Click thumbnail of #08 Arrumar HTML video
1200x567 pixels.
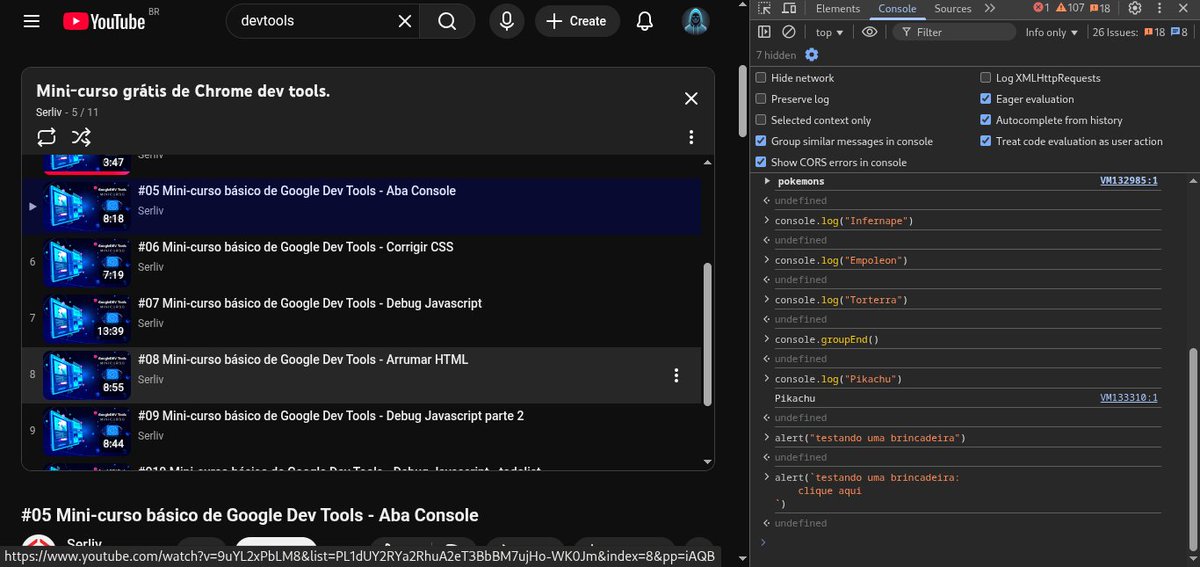click(x=87, y=375)
